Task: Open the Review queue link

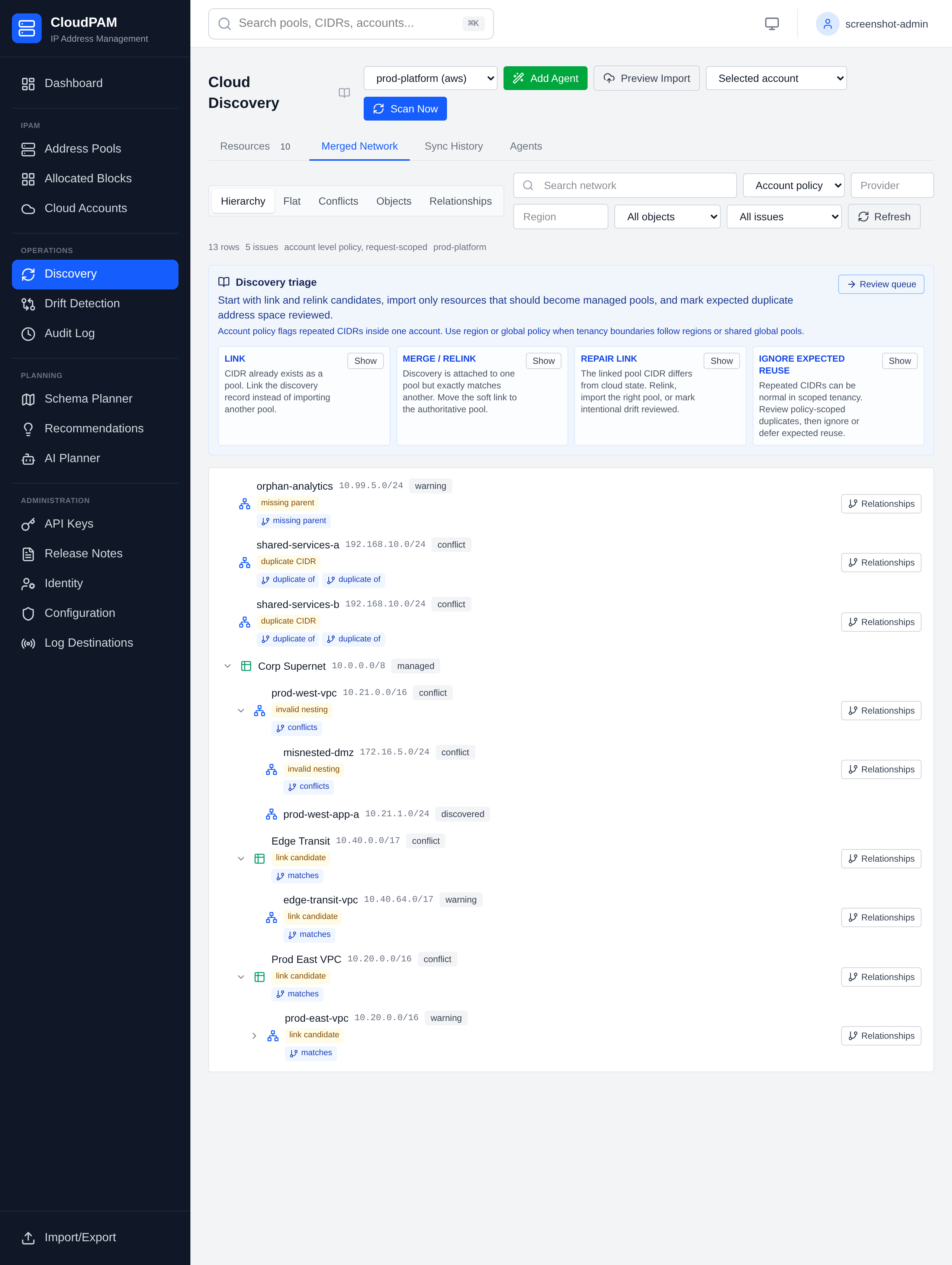Action: click(x=881, y=284)
